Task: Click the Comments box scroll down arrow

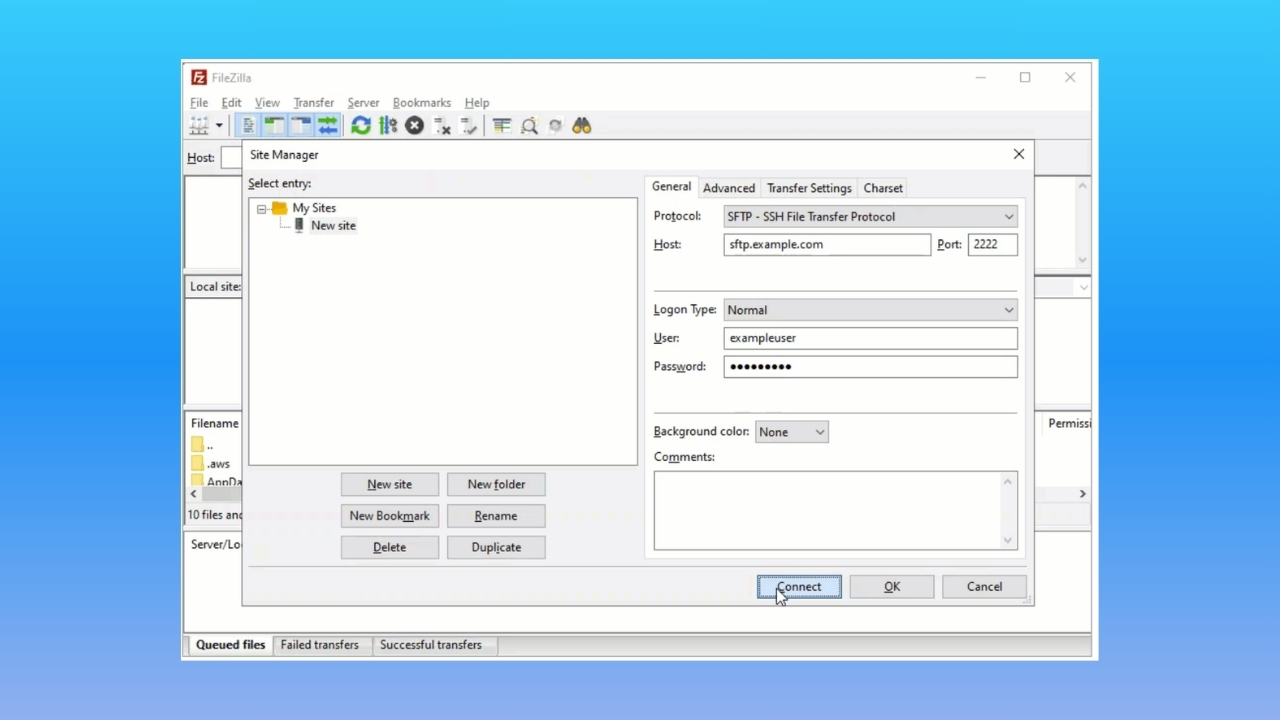Action: (x=1008, y=540)
